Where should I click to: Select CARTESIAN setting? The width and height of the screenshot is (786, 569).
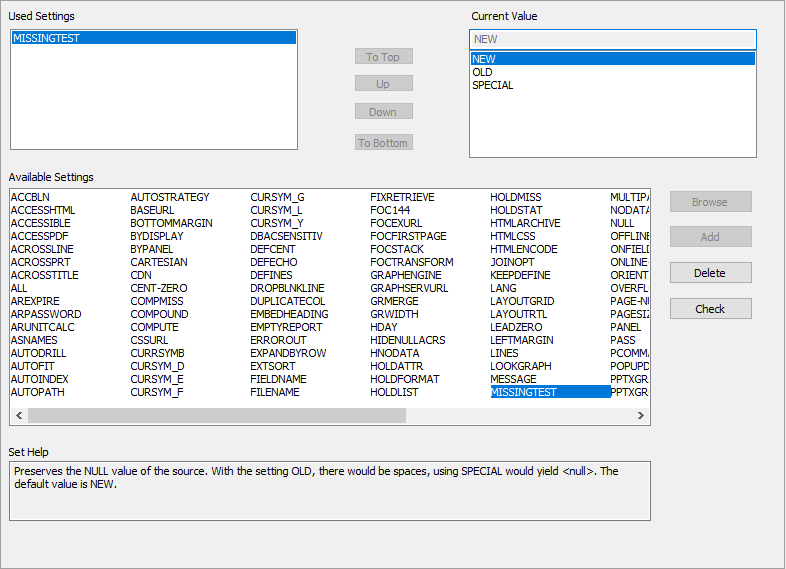click(x=159, y=262)
